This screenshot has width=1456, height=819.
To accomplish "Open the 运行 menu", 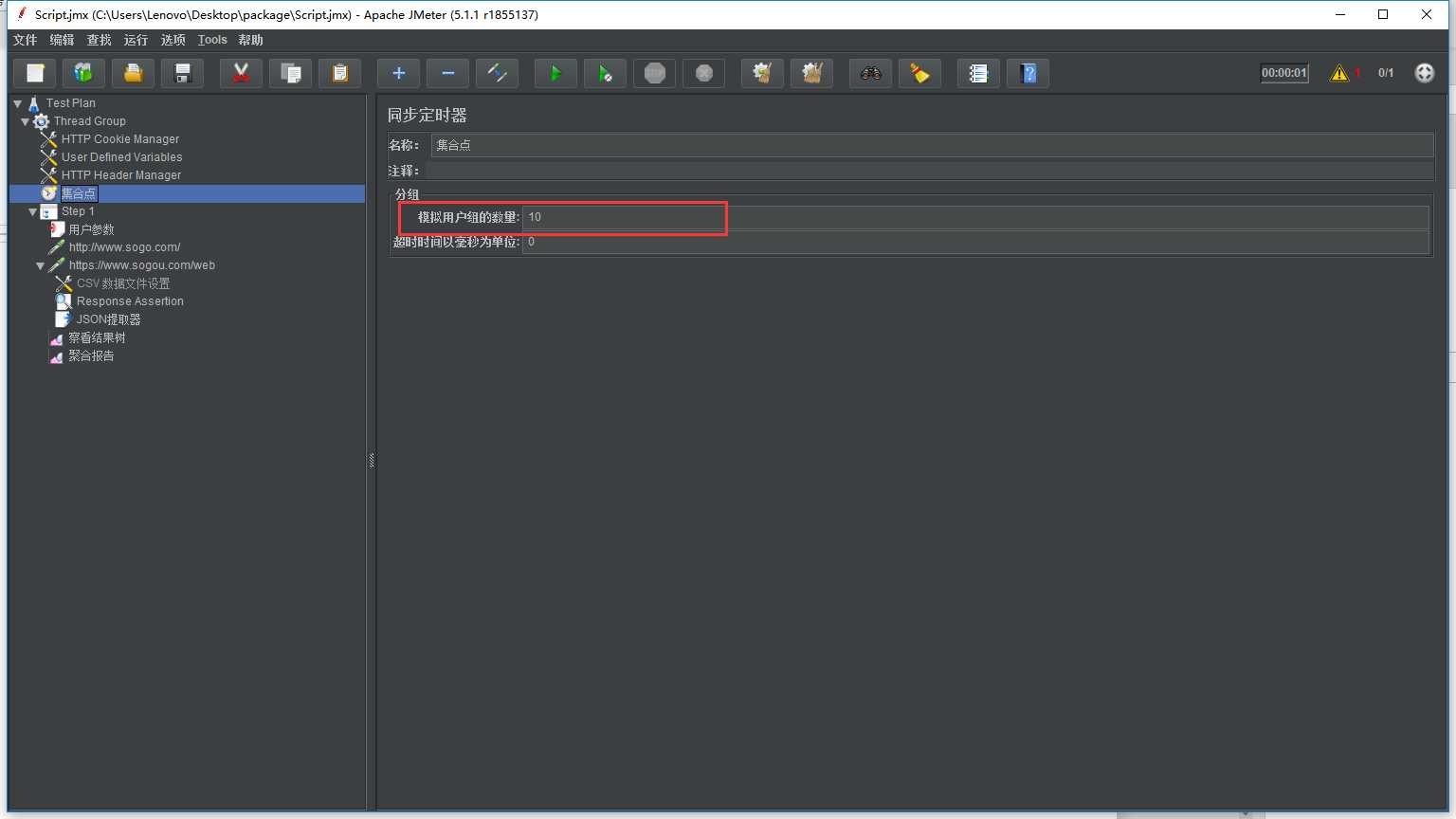I will pos(136,40).
